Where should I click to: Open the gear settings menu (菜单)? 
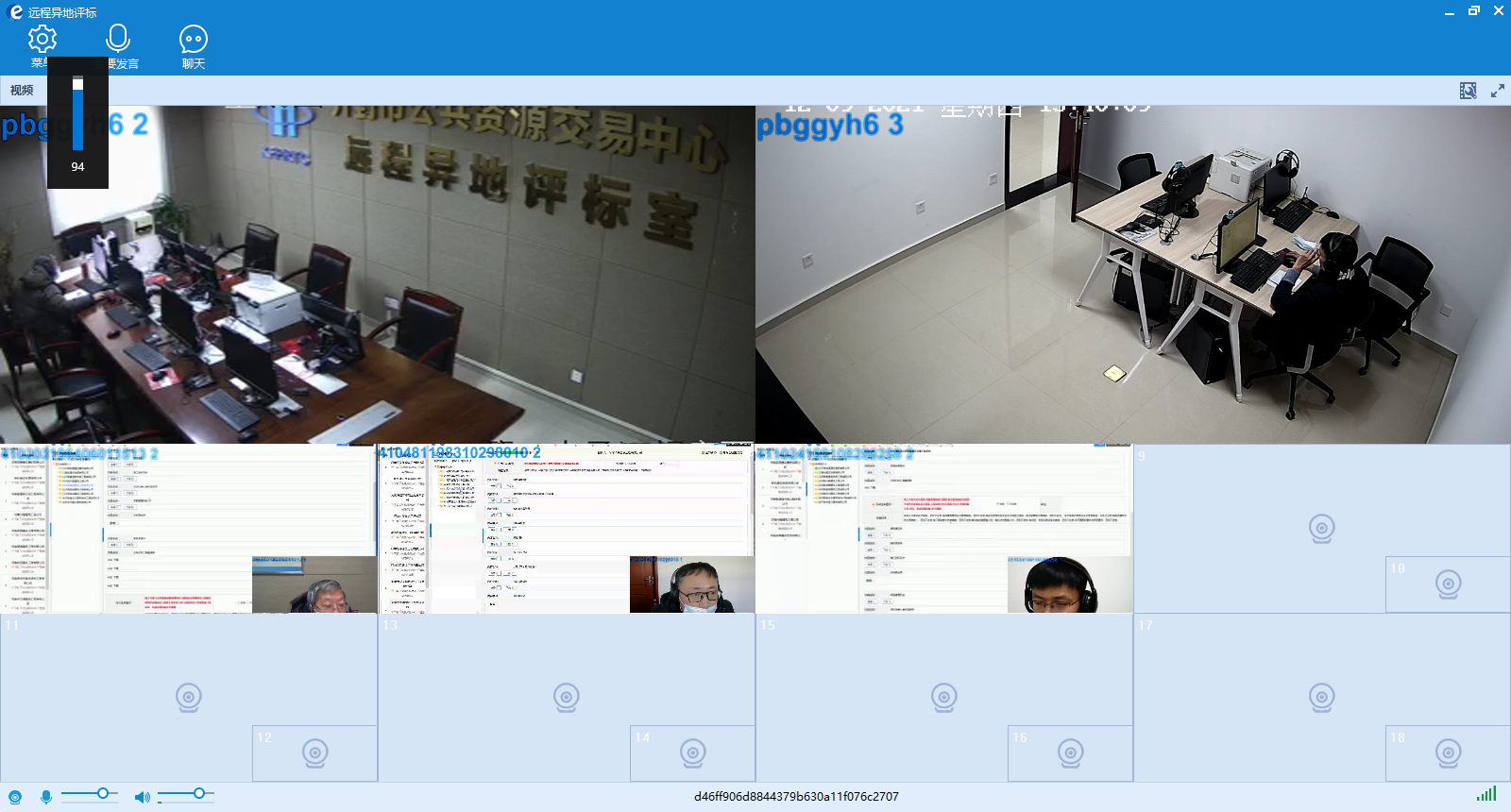point(42,40)
